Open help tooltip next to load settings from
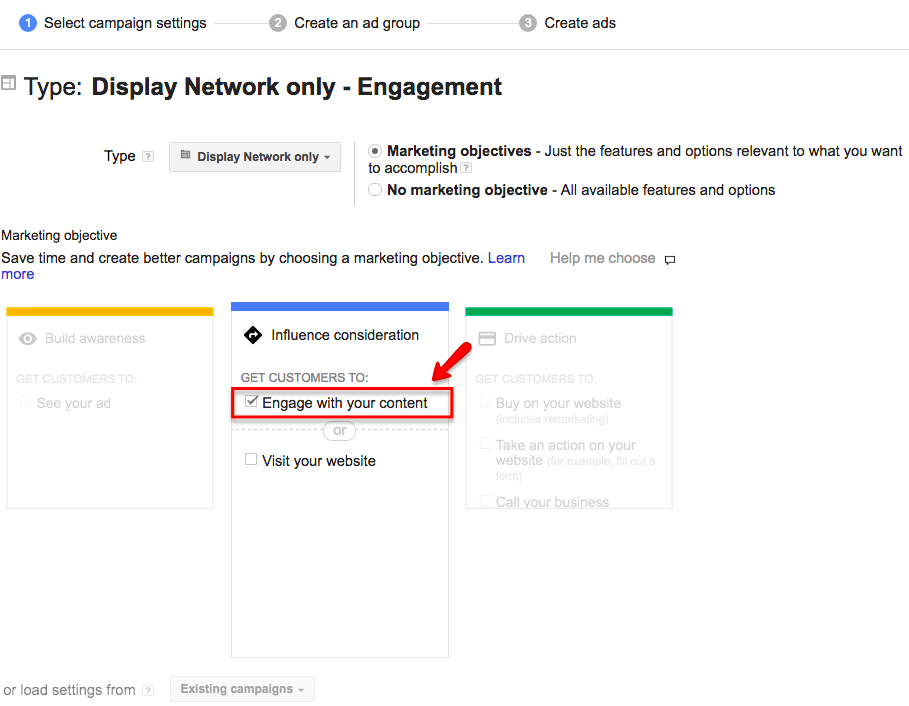Viewport: 909px width, 706px height. coord(148,690)
